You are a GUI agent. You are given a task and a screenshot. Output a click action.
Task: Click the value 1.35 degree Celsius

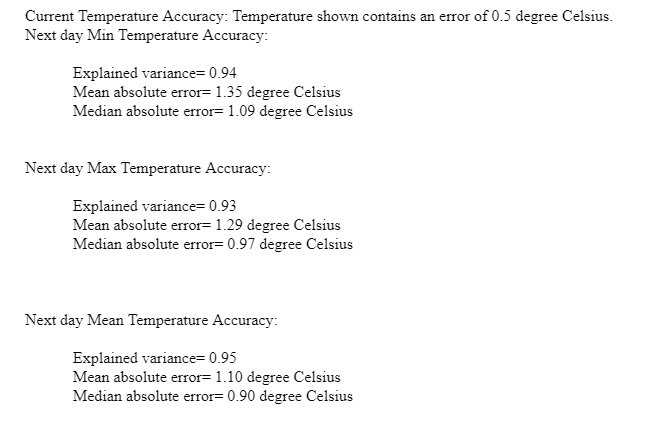pos(278,92)
